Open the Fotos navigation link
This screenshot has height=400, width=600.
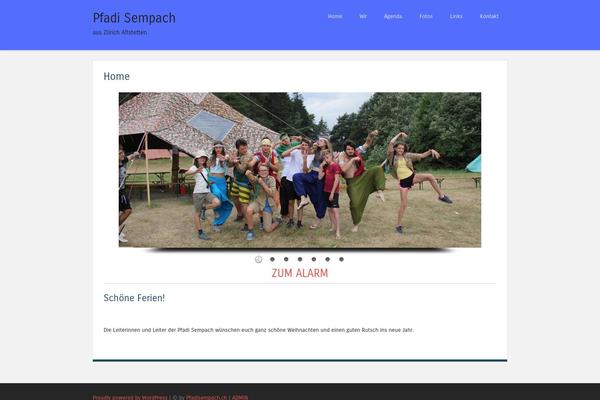point(426,16)
